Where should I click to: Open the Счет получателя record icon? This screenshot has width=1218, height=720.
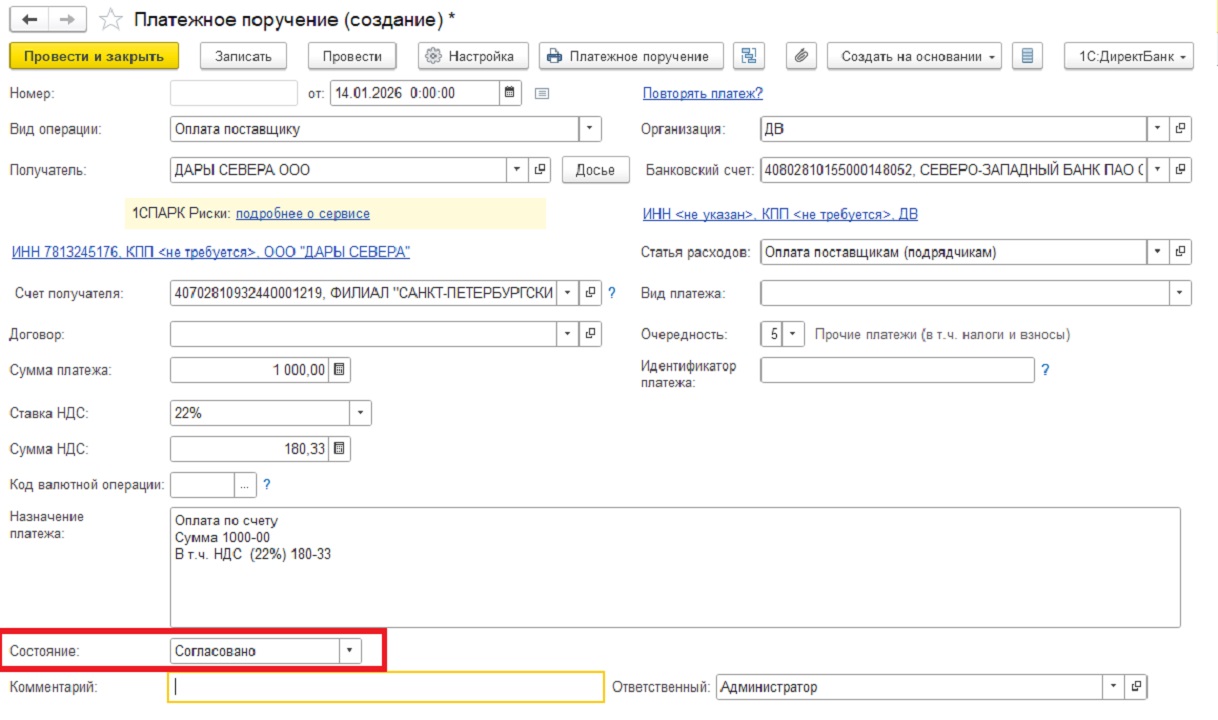[590, 293]
